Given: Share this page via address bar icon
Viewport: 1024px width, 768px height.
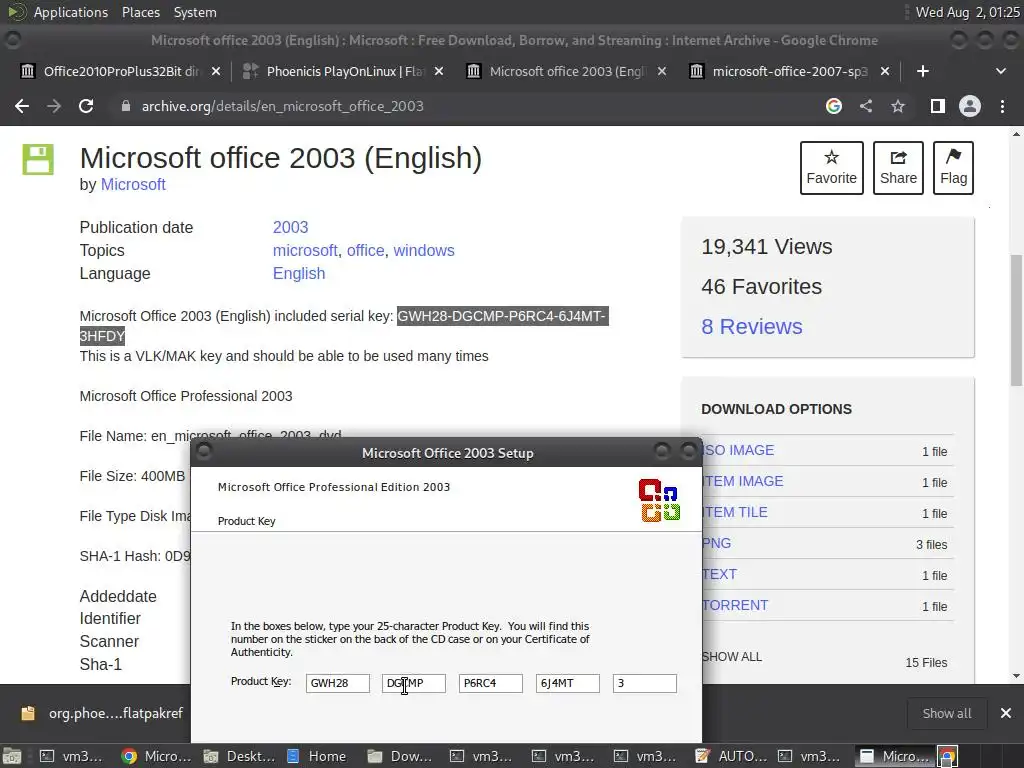Looking at the screenshot, I should [866, 106].
